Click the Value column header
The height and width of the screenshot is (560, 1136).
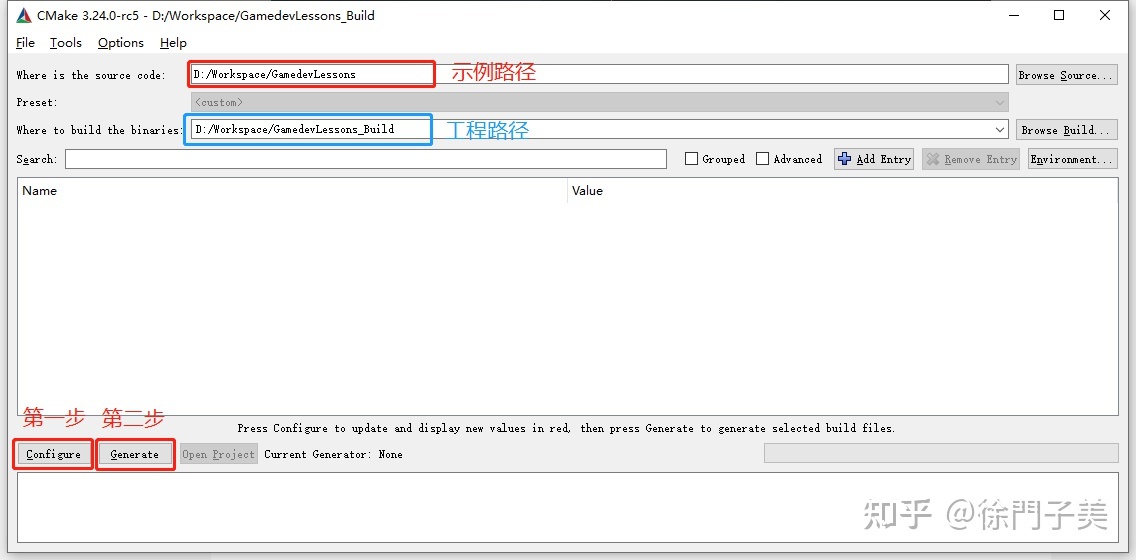[x=843, y=191]
